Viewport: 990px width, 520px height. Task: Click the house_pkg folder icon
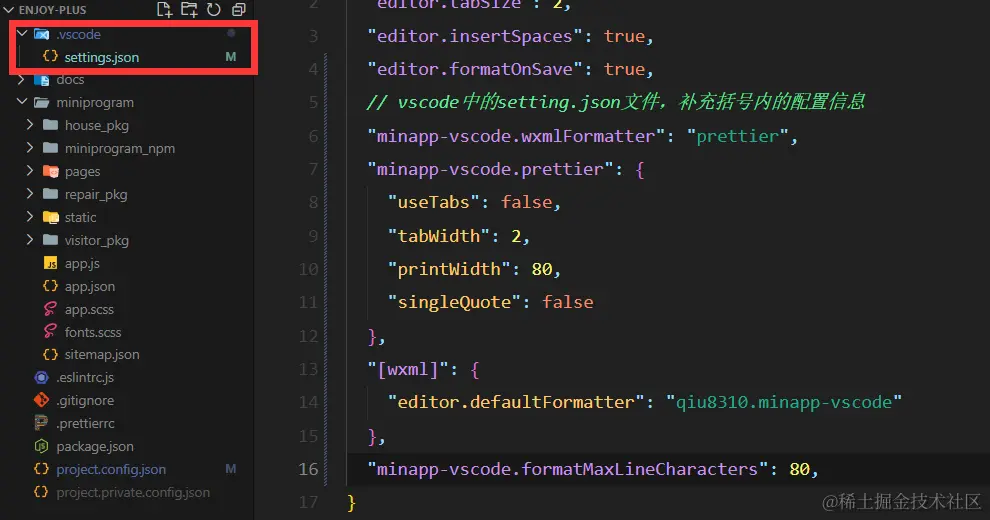point(51,125)
